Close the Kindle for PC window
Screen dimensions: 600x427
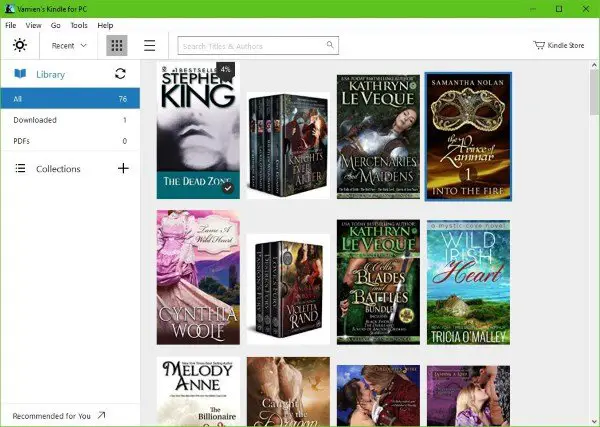(585, 9)
